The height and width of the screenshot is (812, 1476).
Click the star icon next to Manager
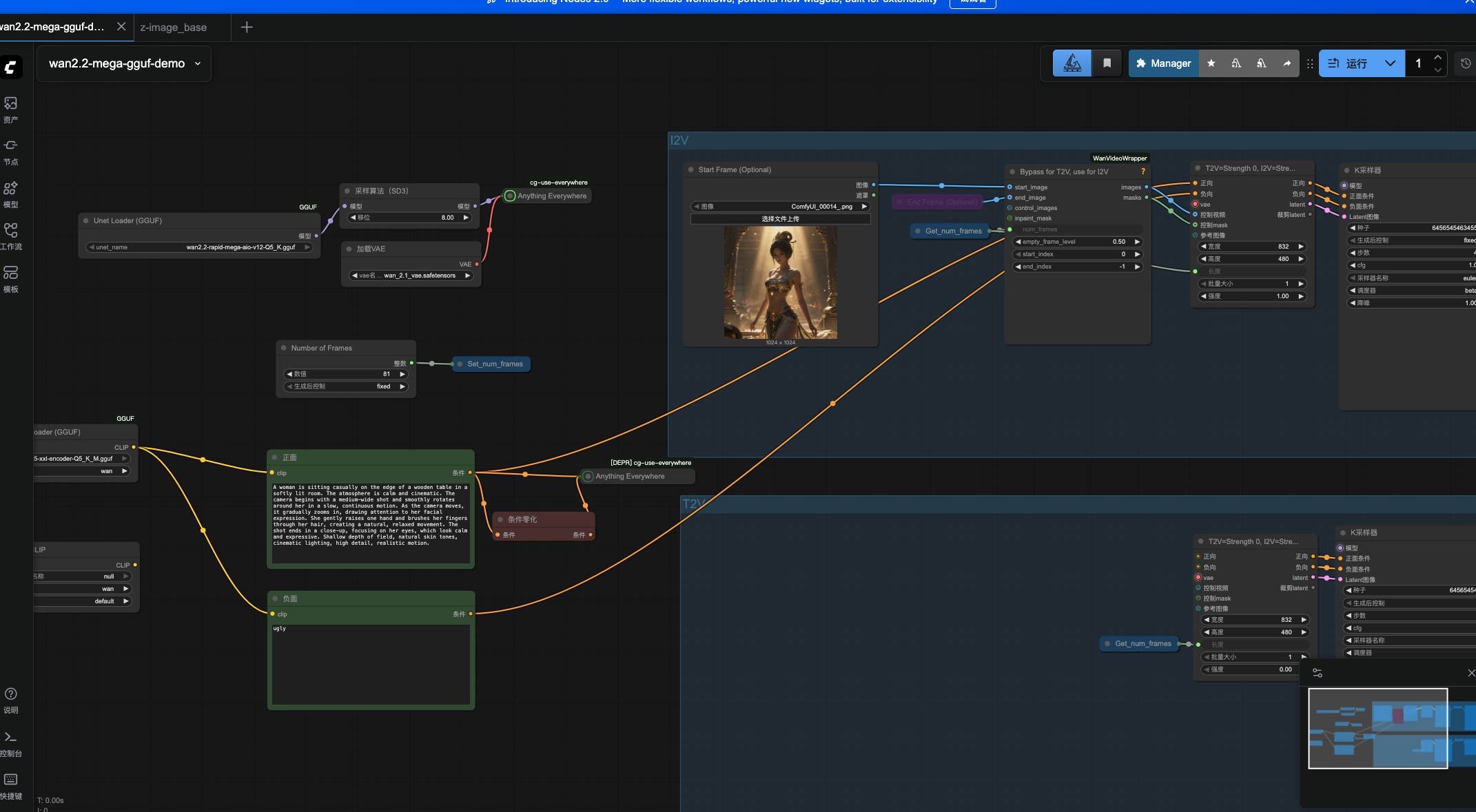1211,63
